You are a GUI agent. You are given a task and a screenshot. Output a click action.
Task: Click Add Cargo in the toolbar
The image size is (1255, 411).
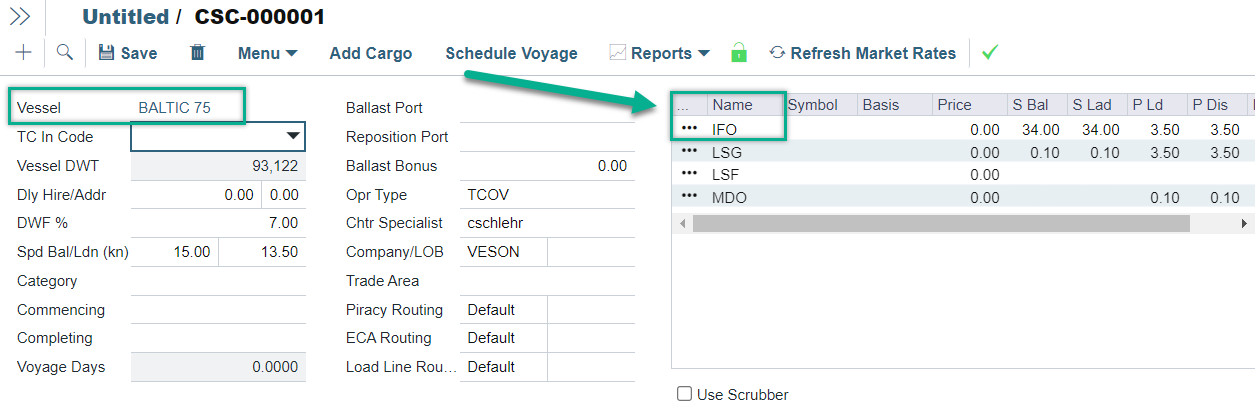tap(370, 53)
